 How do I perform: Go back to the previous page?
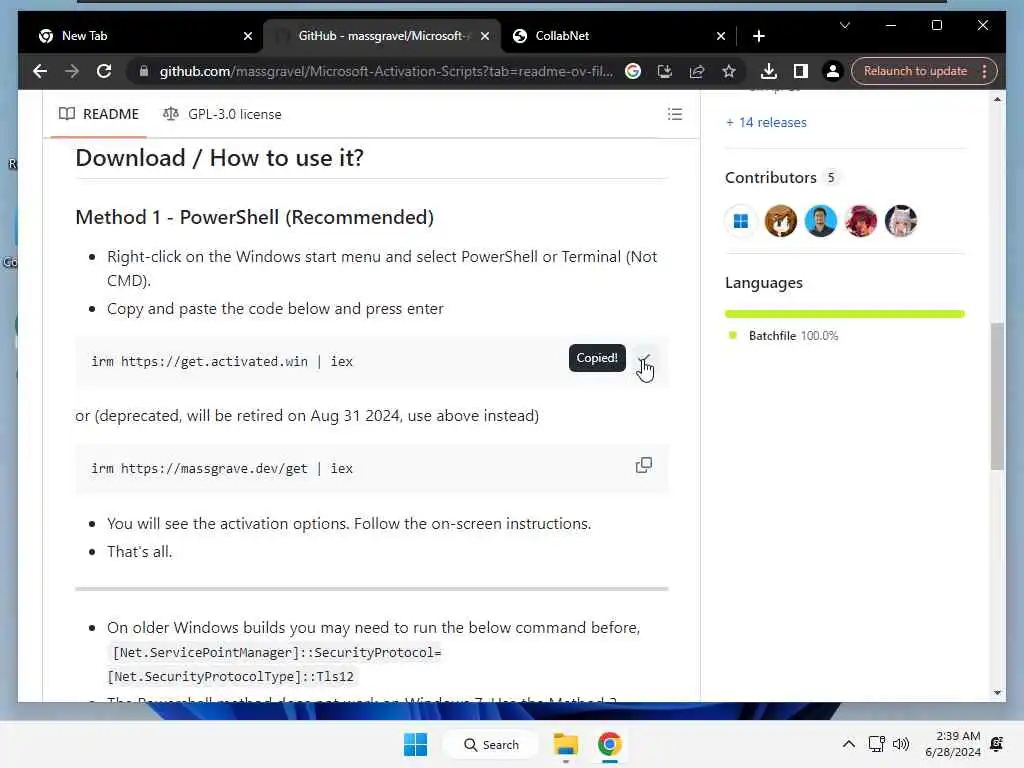click(40, 71)
